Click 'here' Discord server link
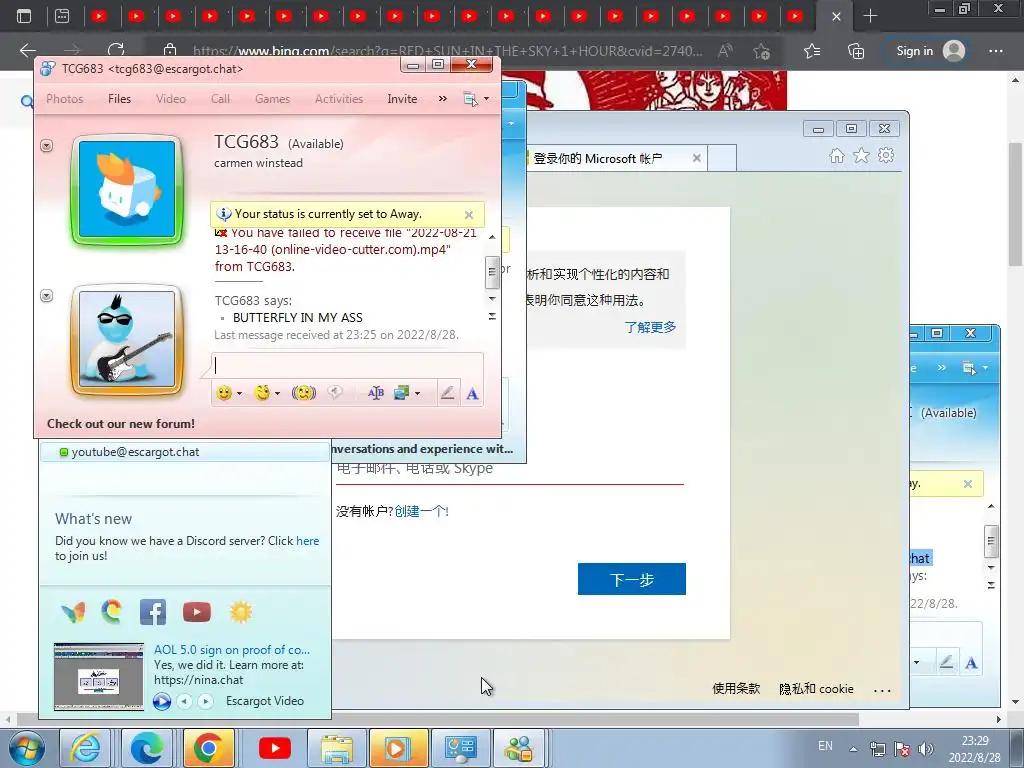 click(x=308, y=541)
